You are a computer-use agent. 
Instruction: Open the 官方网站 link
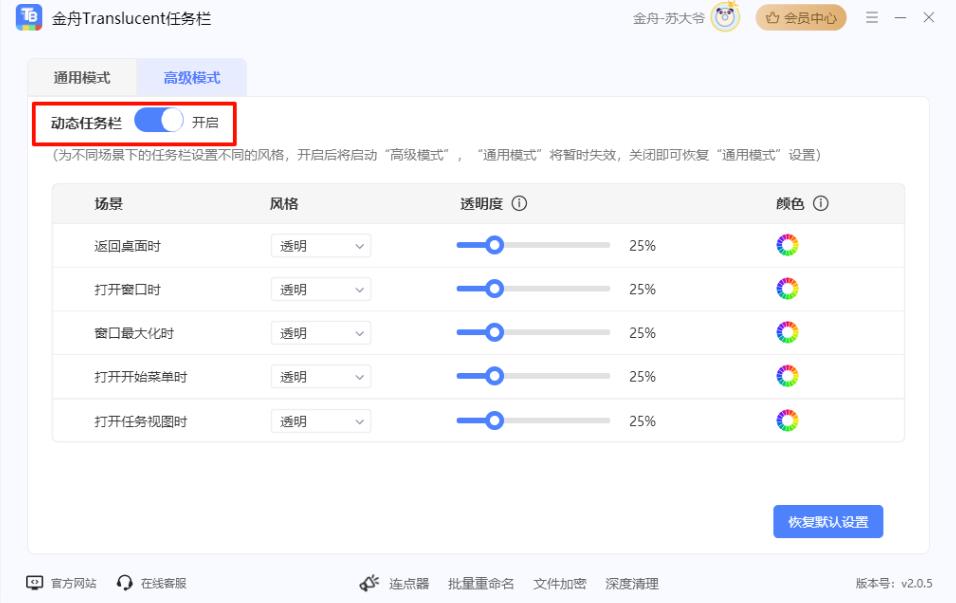coord(73,583)
